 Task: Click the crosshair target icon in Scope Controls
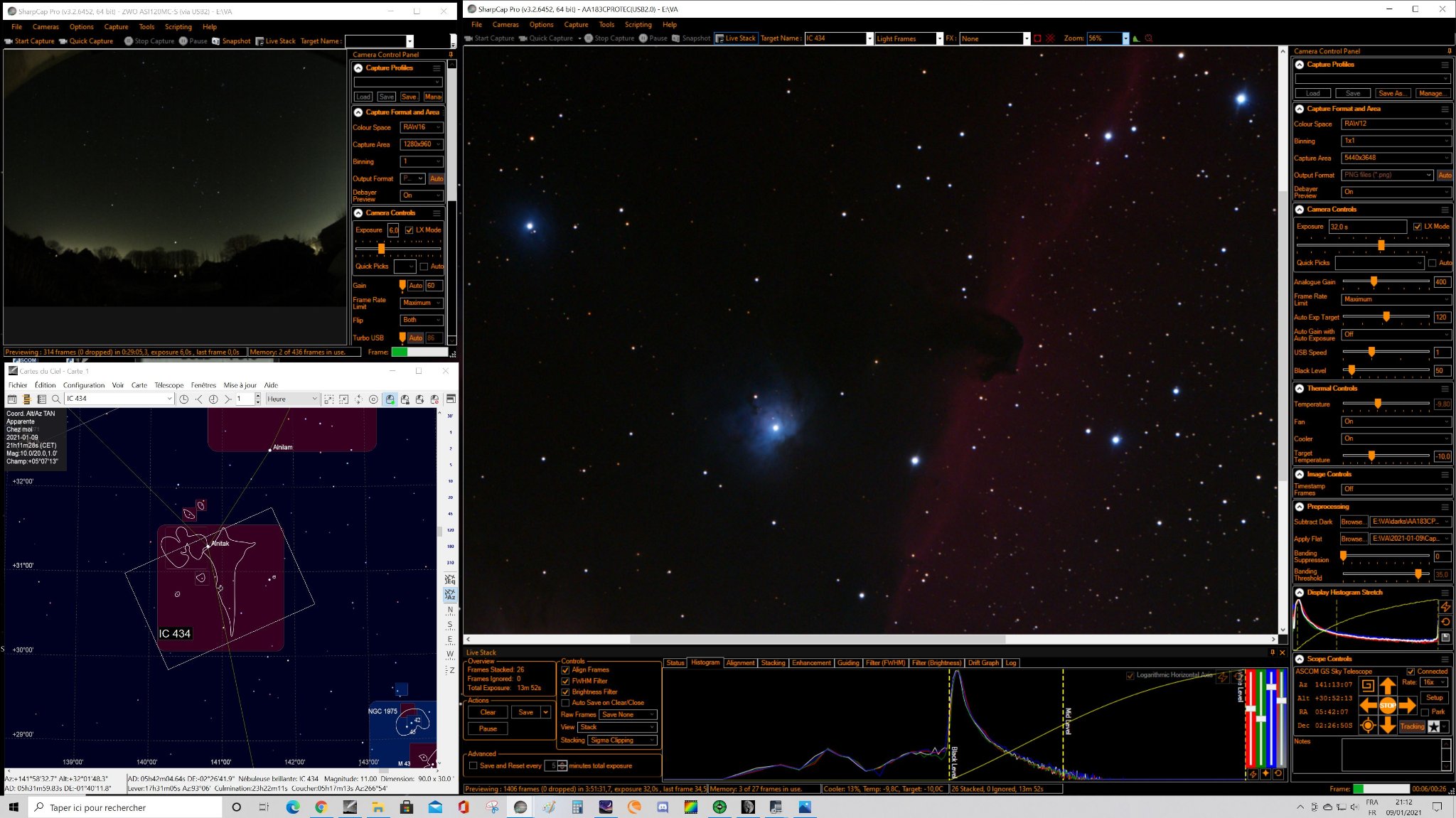pos(1368,726)
